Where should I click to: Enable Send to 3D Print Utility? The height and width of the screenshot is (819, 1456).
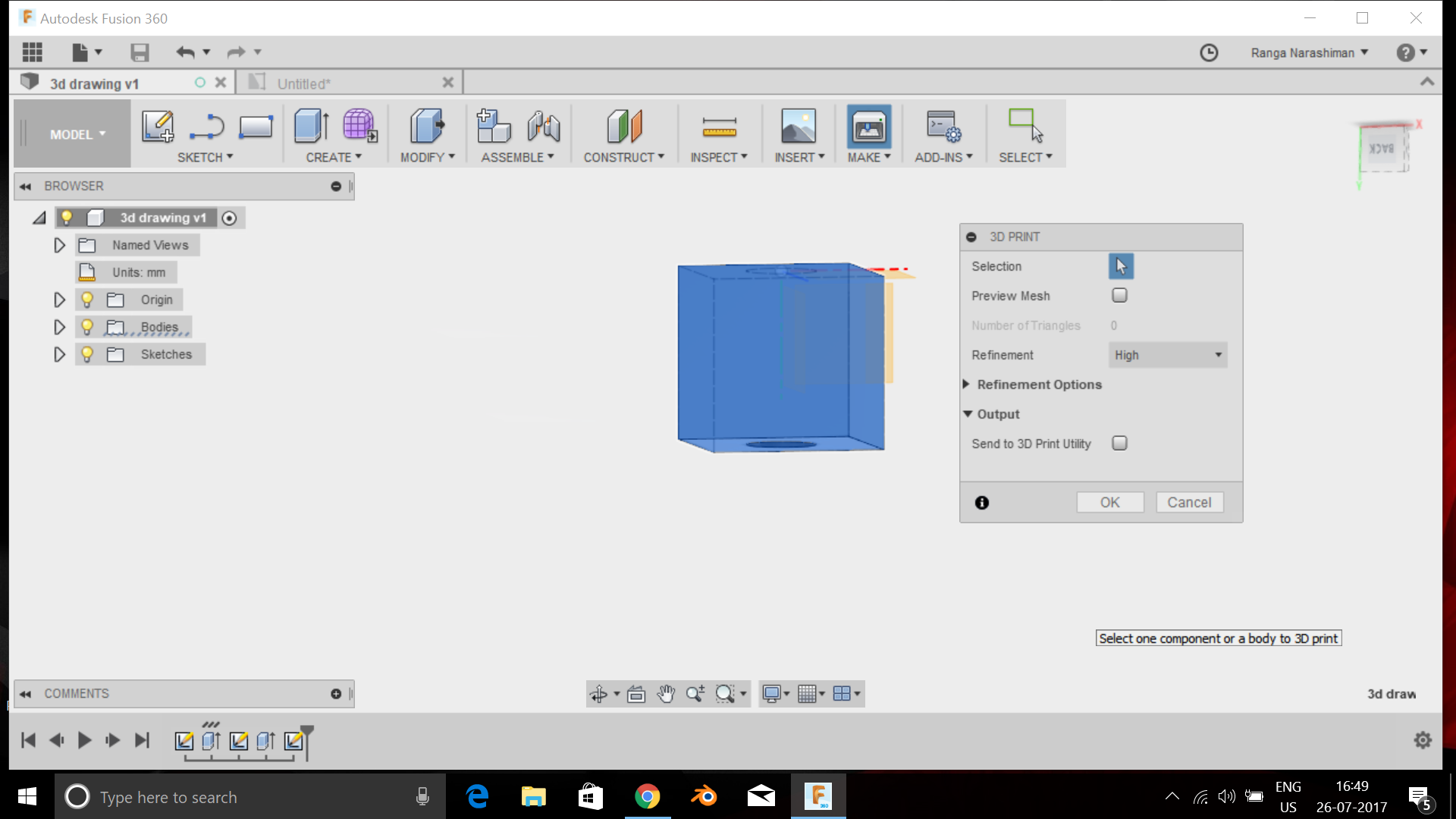(1120, 443)
